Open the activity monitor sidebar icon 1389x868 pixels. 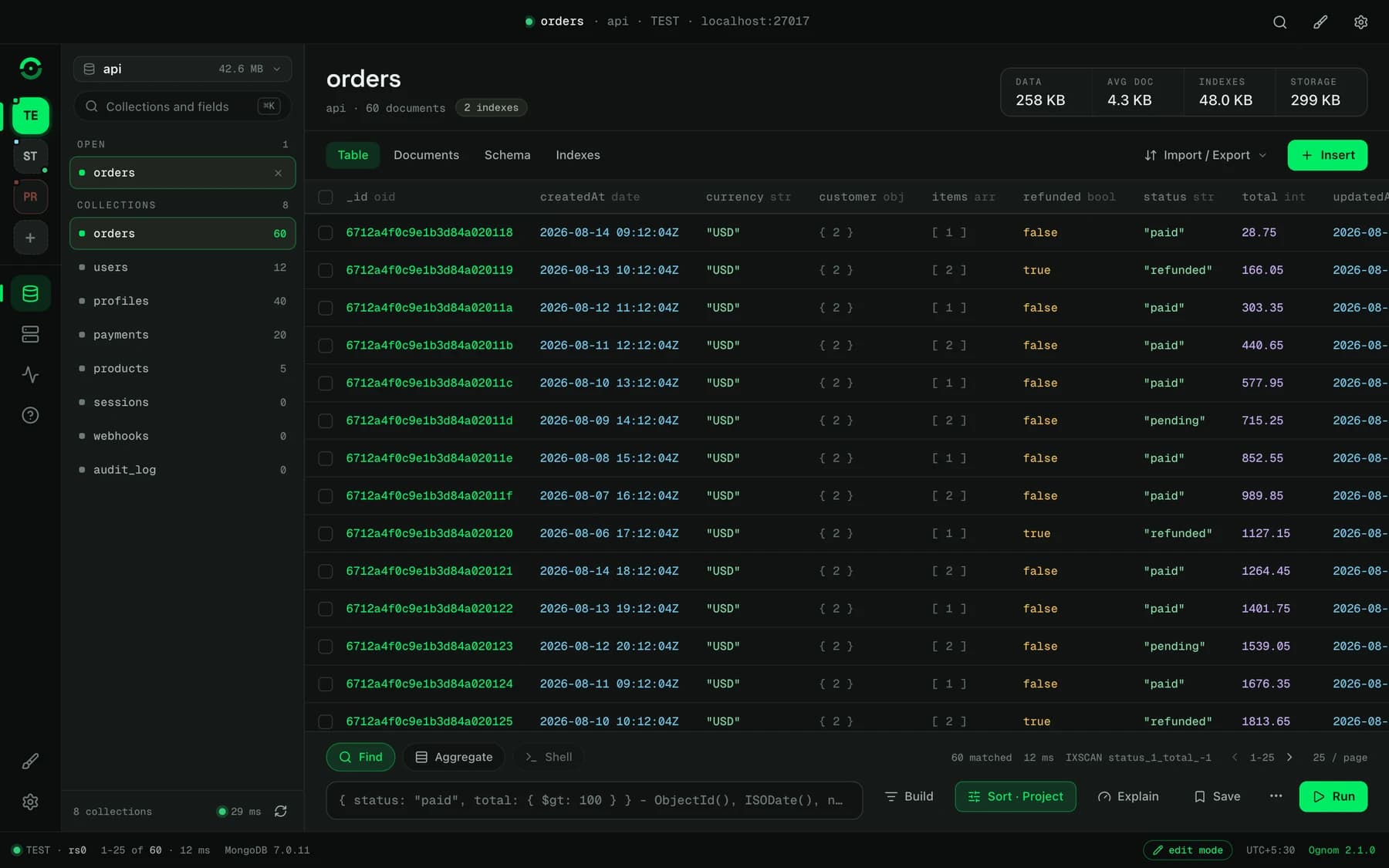pos(30,375)
